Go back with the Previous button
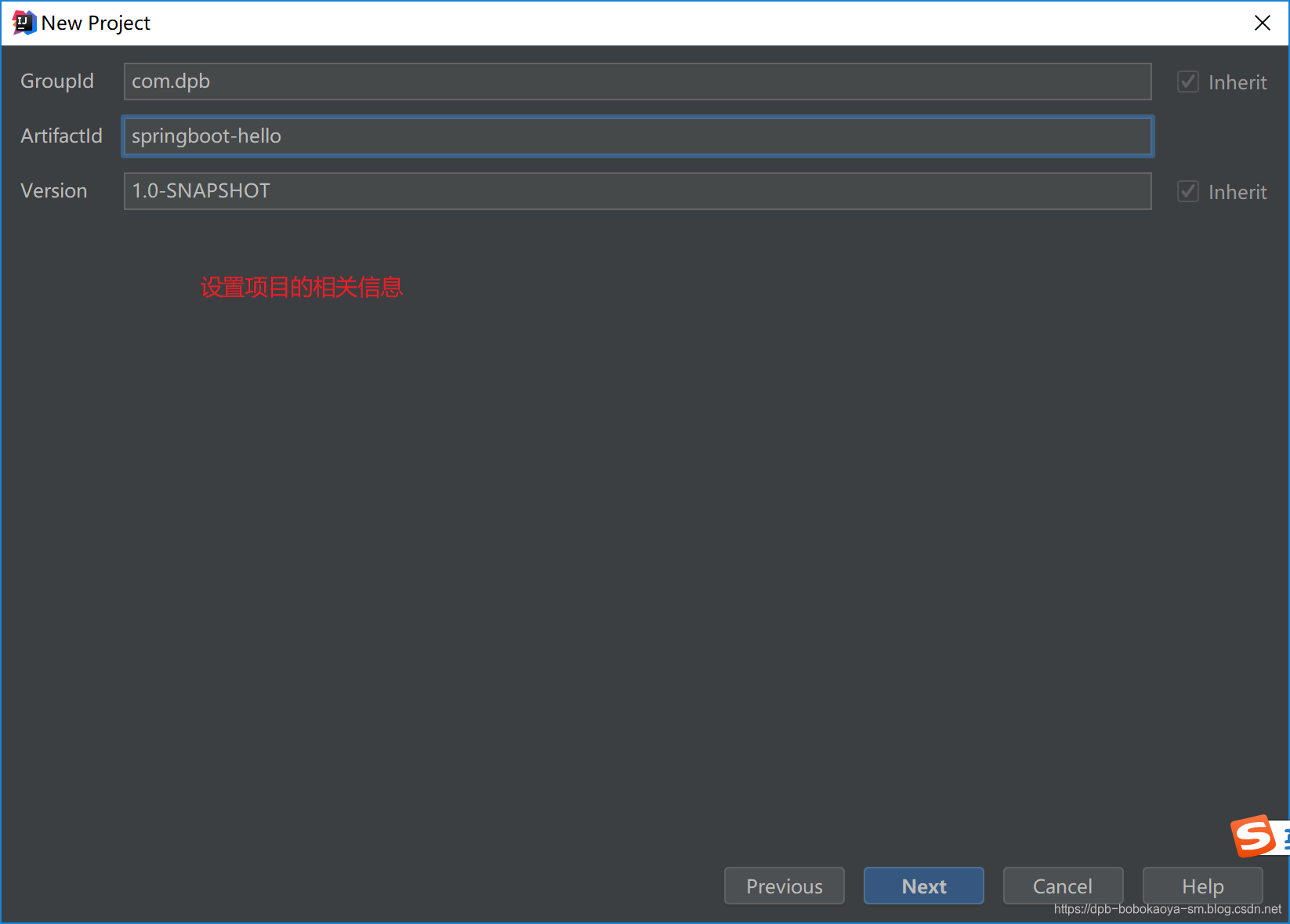Image resolution: width=1290 pixels, height=924 pixels. click(785, 886)
